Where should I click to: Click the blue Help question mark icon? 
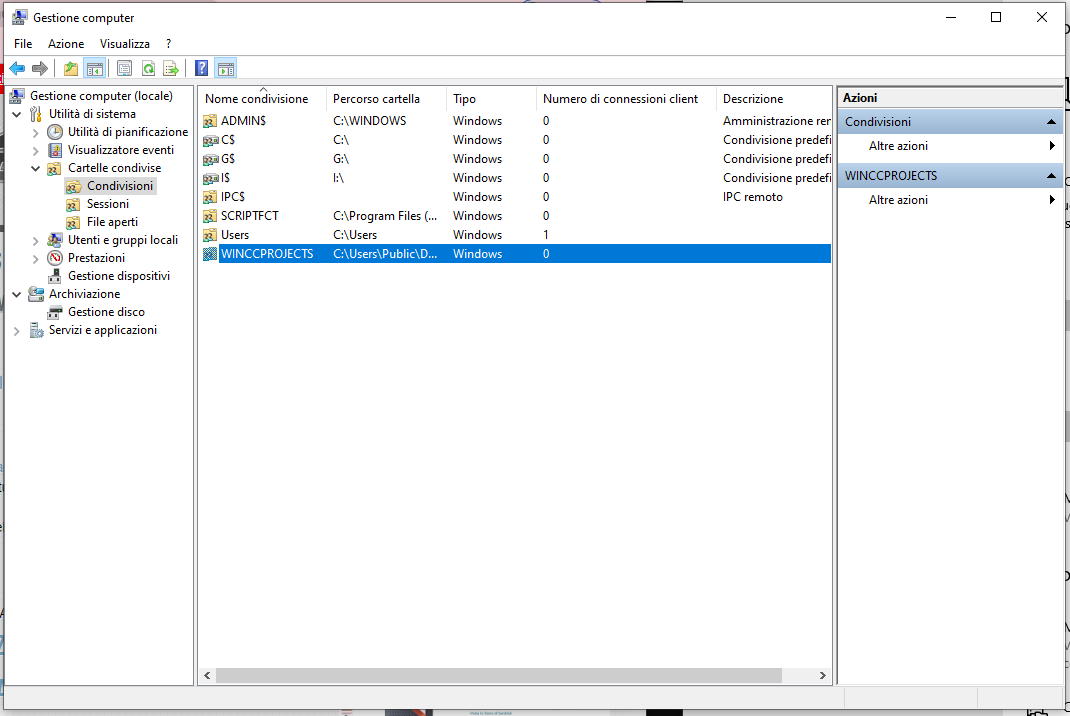[201, 68]
